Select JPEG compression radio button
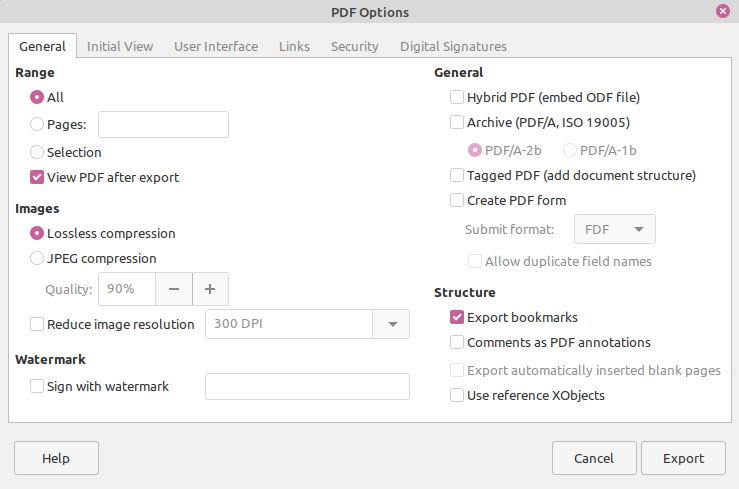The image size is (739, 489). point(38,258)
